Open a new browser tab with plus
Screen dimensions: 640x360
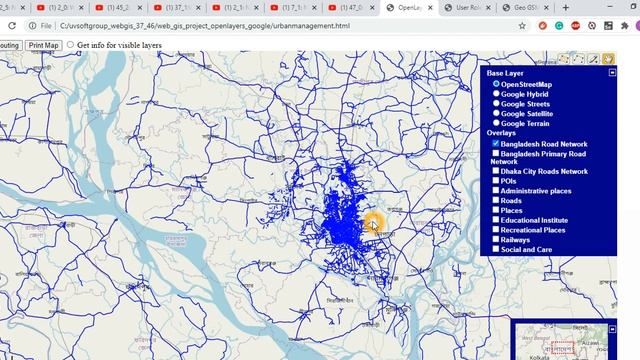click(x=566, y=7)
